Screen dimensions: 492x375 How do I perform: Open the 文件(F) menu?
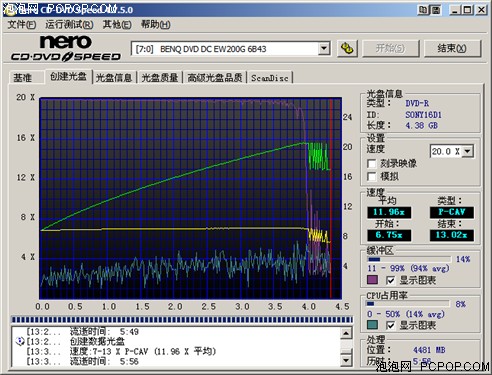click(x=22, y=24)
